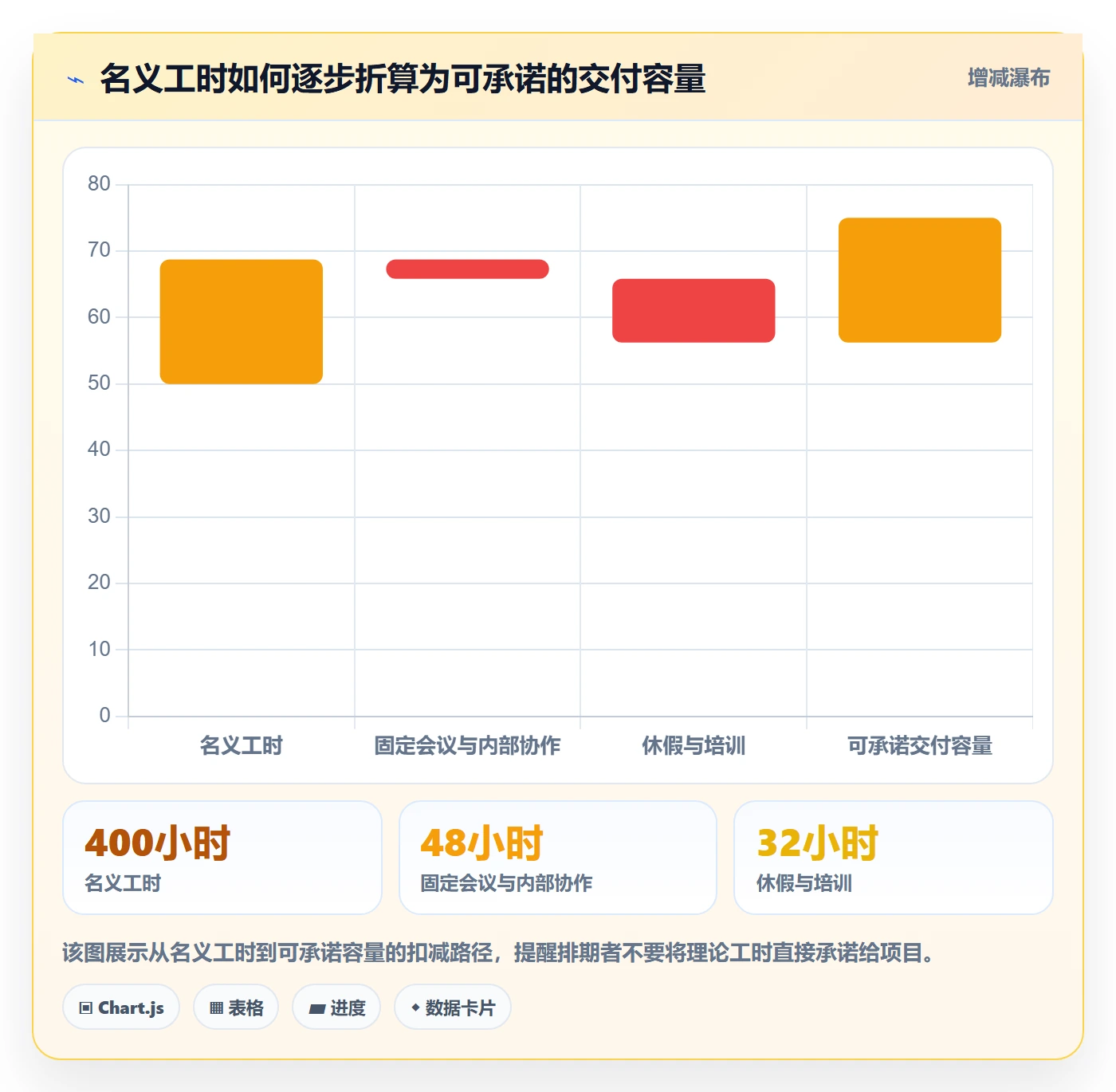1116x1092 pixels.
Task: Select the orange 名义工时 bar in the chart
Action: click(242, 322)
